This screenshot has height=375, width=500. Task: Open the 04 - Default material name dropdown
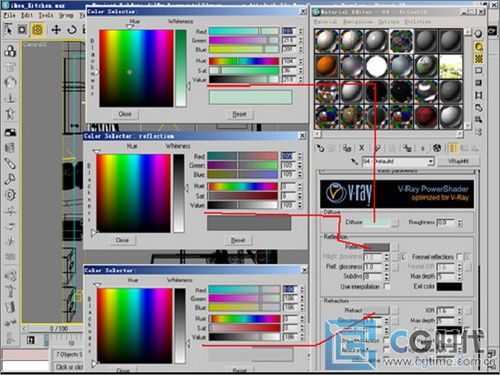431,162
